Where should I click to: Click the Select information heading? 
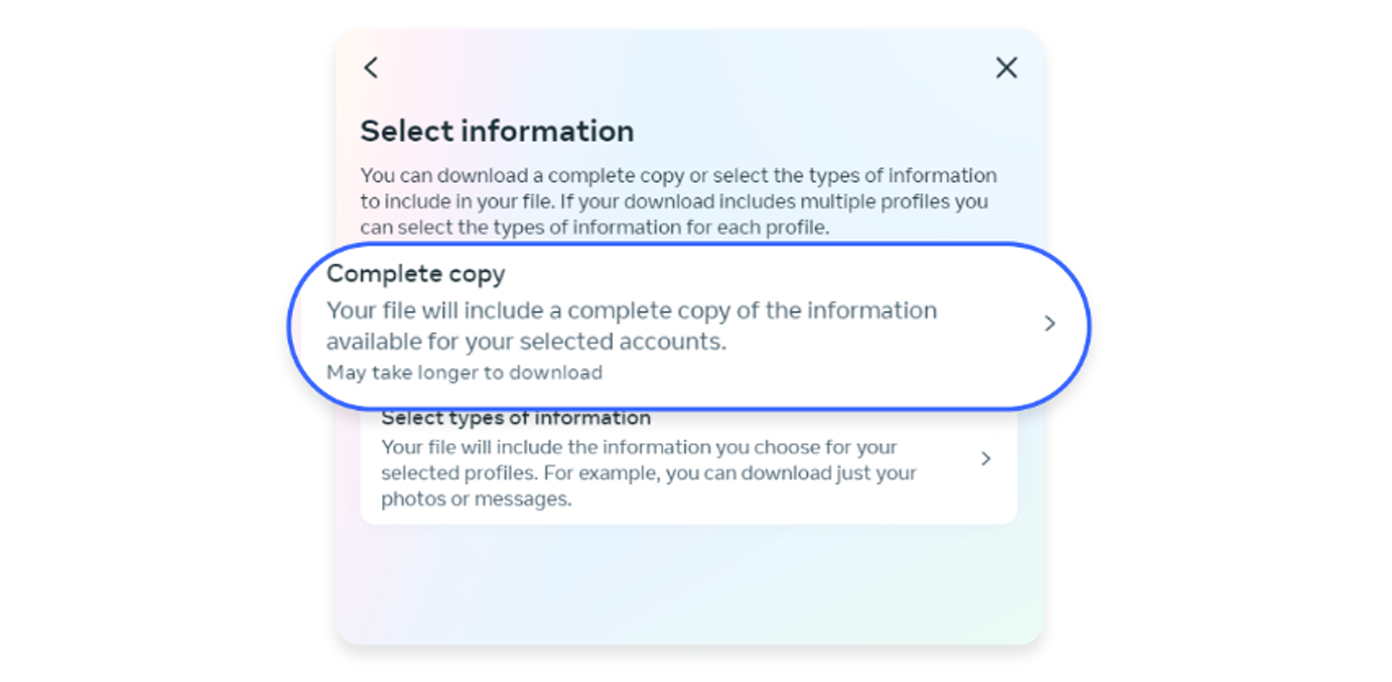pyautogui.click(x=497, y=131)
